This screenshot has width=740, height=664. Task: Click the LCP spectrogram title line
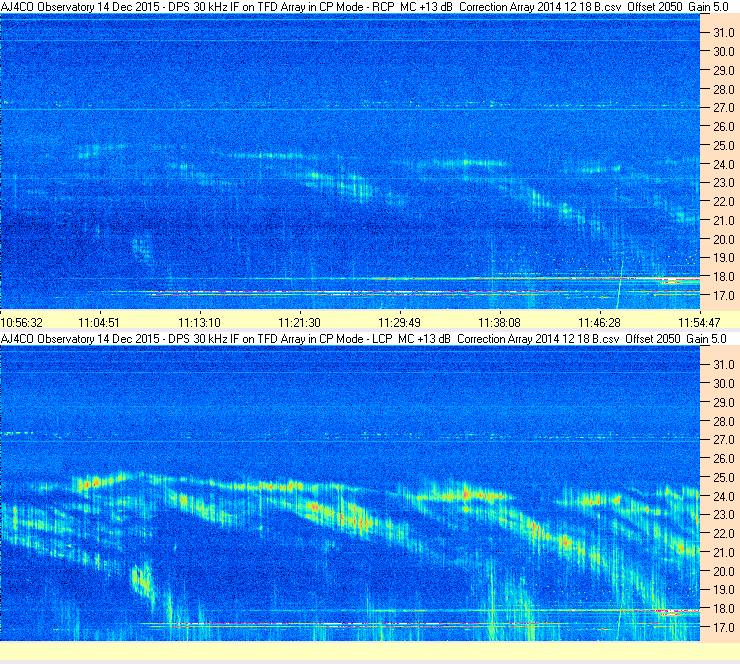(x=363, y=339)
